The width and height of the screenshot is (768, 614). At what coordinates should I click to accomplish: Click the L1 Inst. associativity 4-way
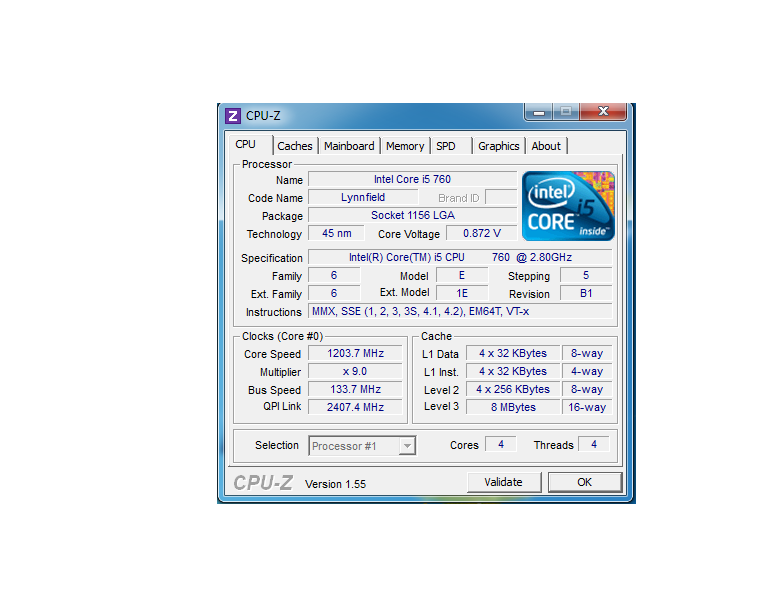pyautogui.click(x=587, y=372)
